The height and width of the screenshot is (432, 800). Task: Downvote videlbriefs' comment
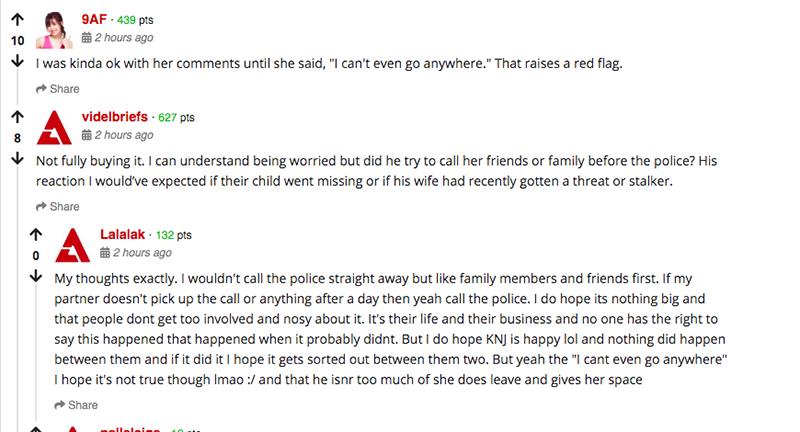pos(17,158)
